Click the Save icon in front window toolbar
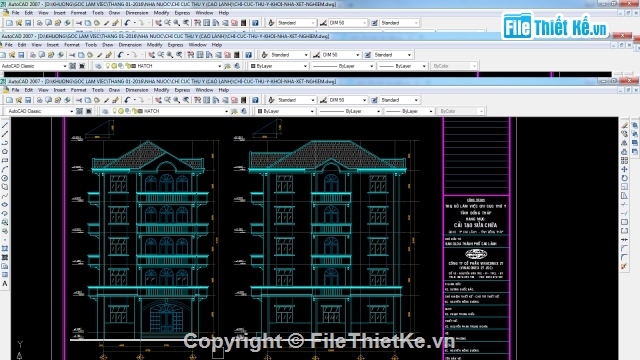 [x=28, y=100]
